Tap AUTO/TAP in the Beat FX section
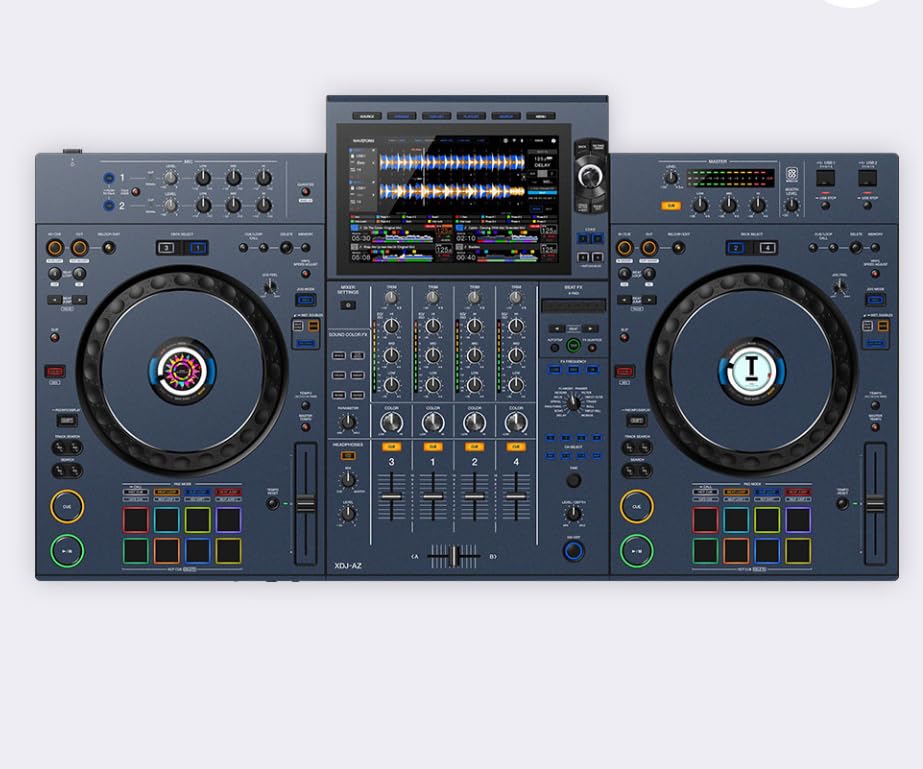The image size is (923, 769). (x=555, y=347)
